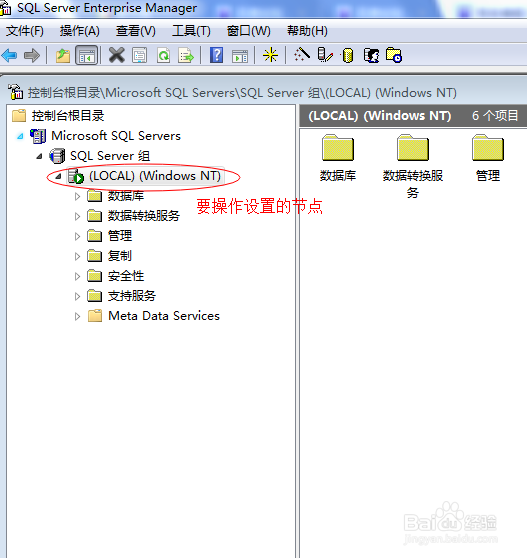Collapse the Microsoft SQL Servers node
Viewport: 527px width, 558px height.
tap(21, 136)
